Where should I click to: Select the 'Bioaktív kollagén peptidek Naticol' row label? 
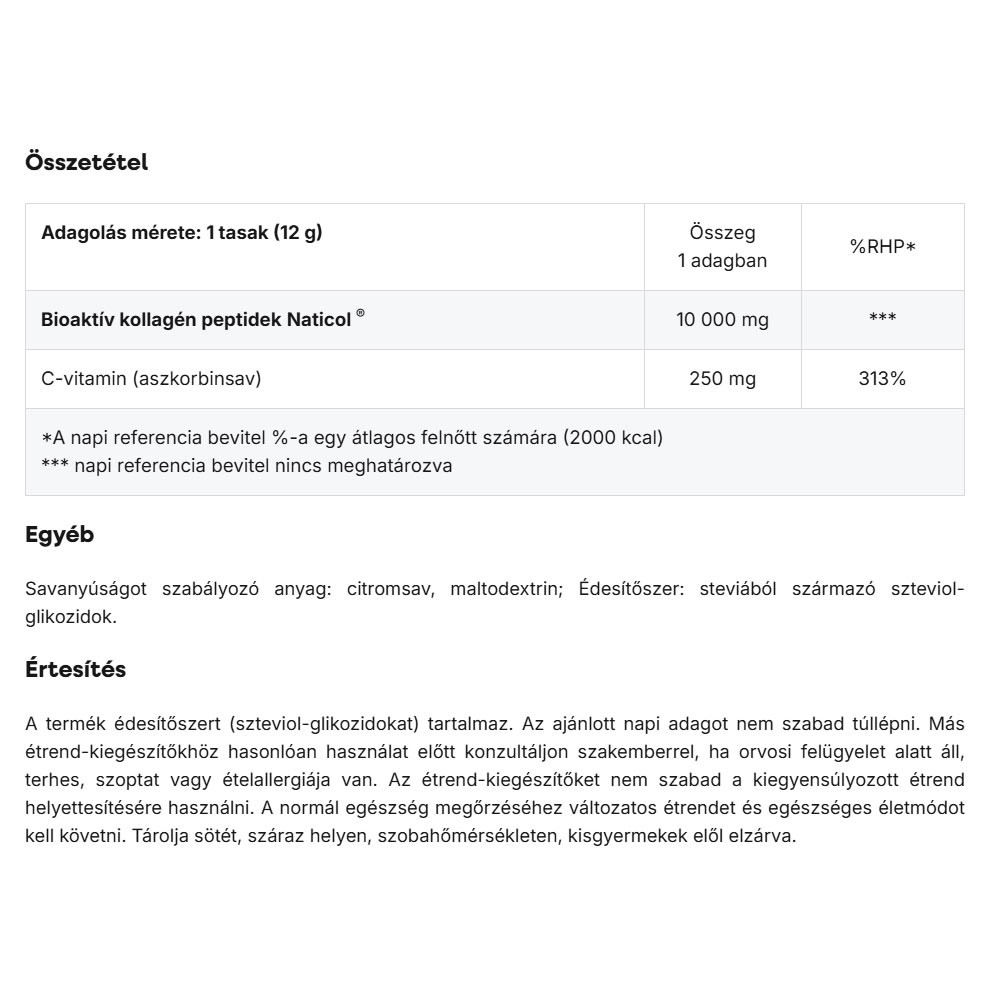click(196, 320)
